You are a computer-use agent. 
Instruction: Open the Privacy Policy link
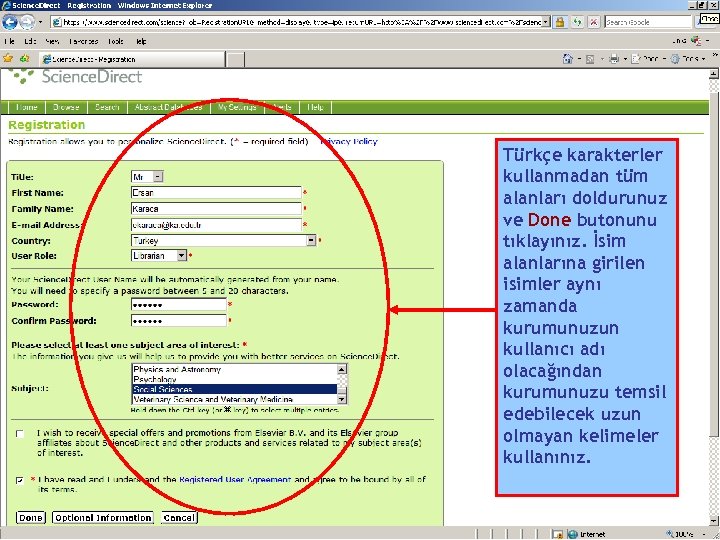click(x=349, y=141)
